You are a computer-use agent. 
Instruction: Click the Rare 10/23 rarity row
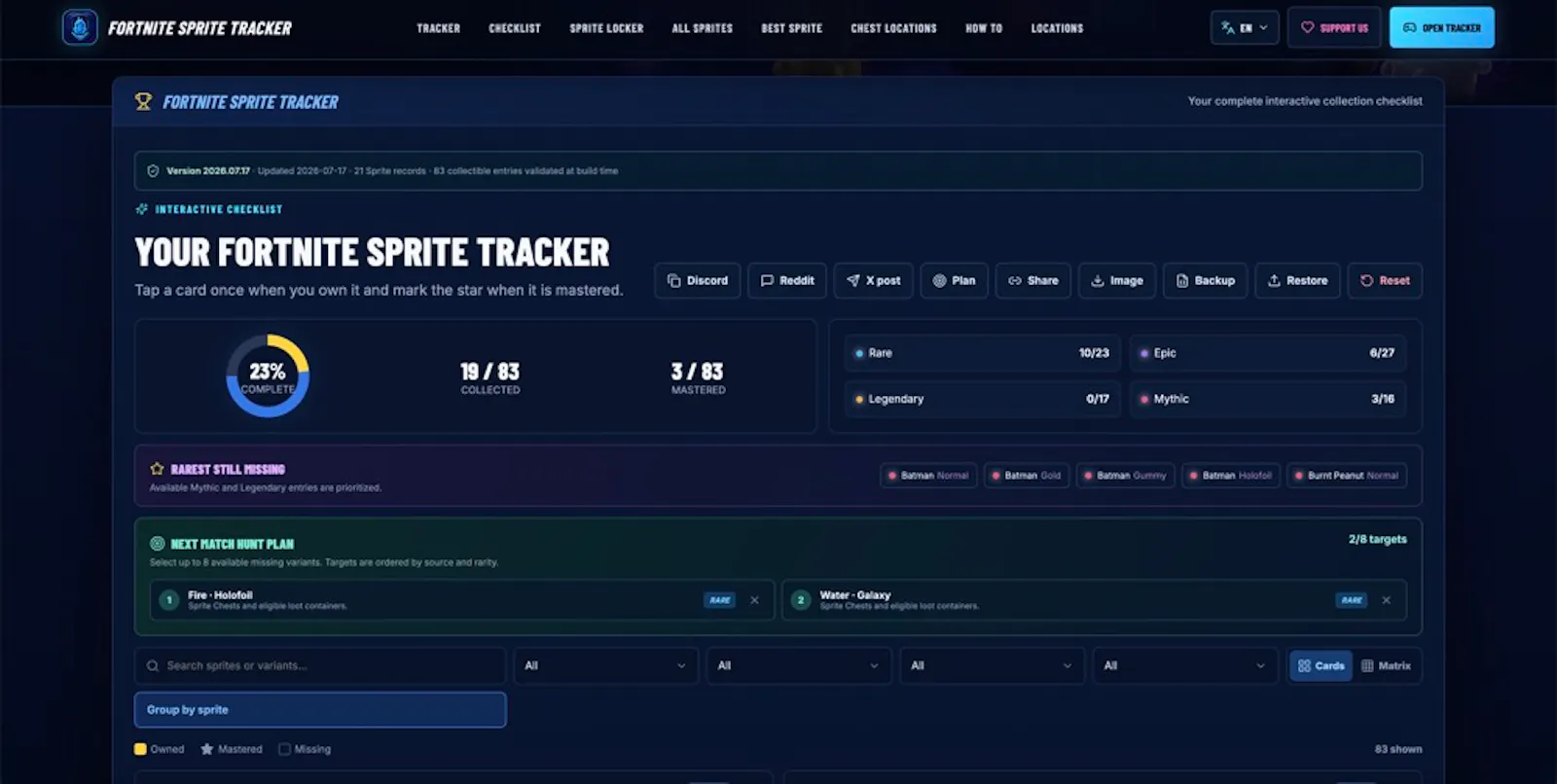pyautogui.click(x=983, y=353)
